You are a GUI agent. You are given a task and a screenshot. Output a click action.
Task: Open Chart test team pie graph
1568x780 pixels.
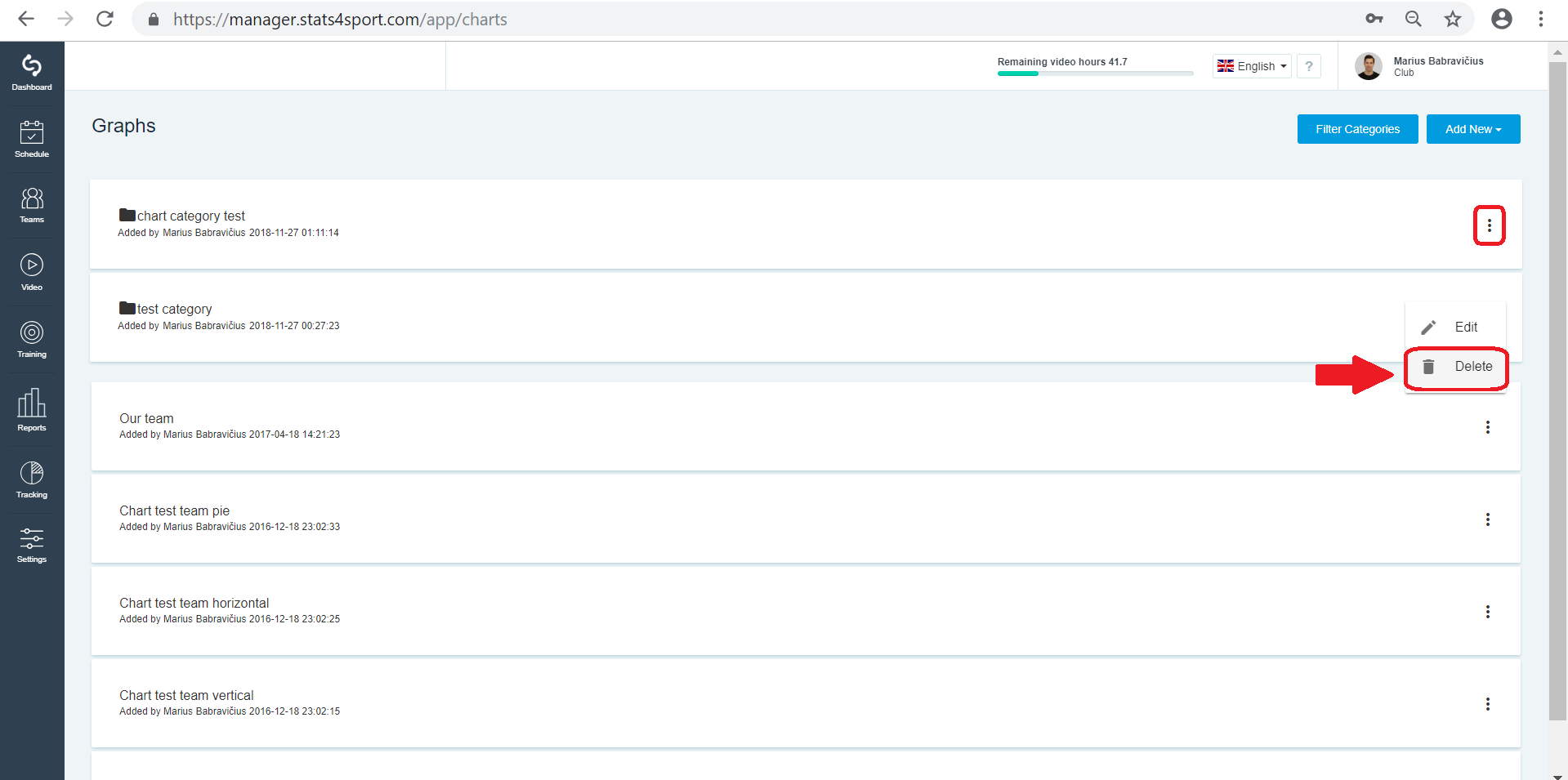[174, 510]
